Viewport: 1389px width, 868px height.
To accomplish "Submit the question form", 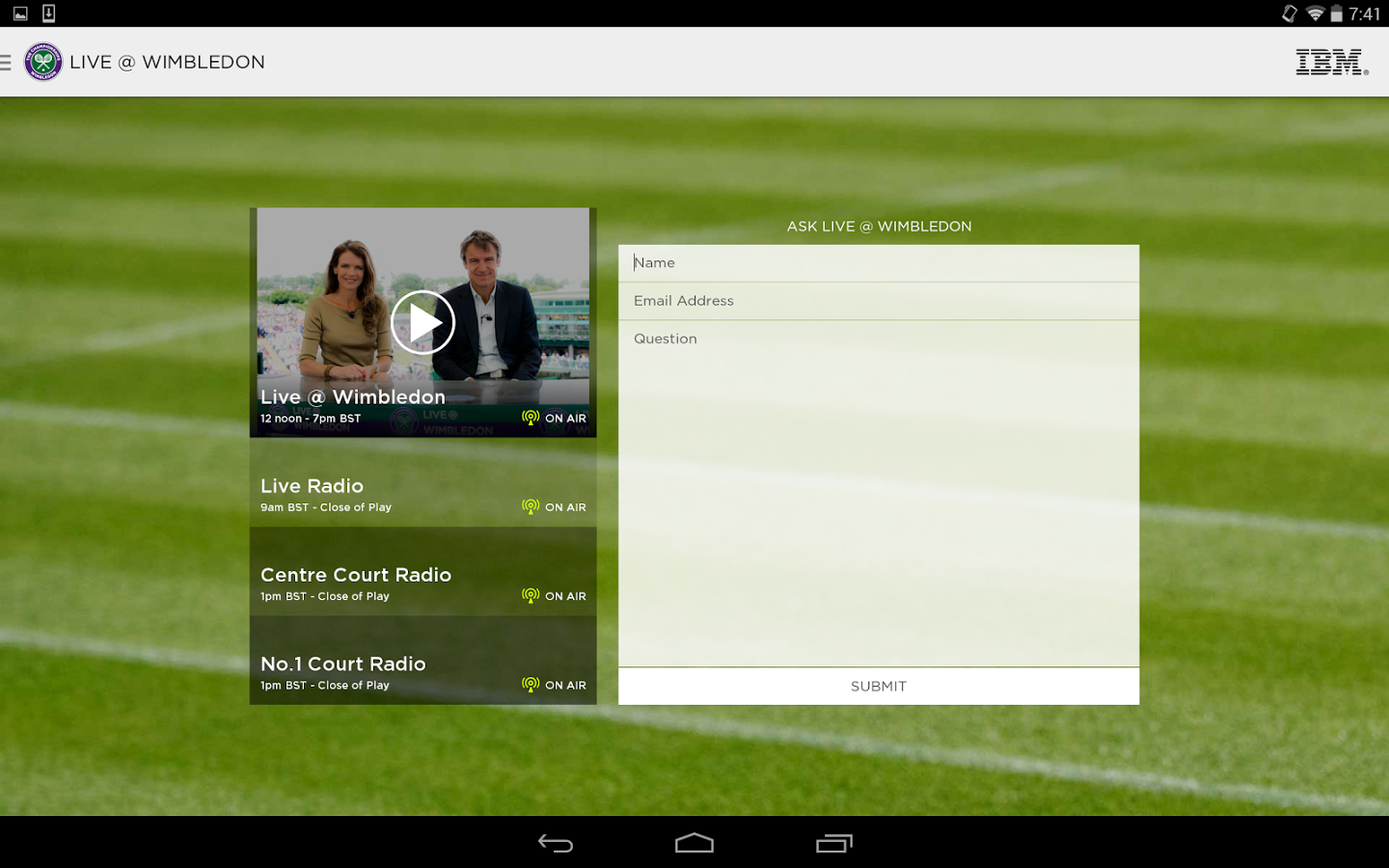I will tap(879, 687).
